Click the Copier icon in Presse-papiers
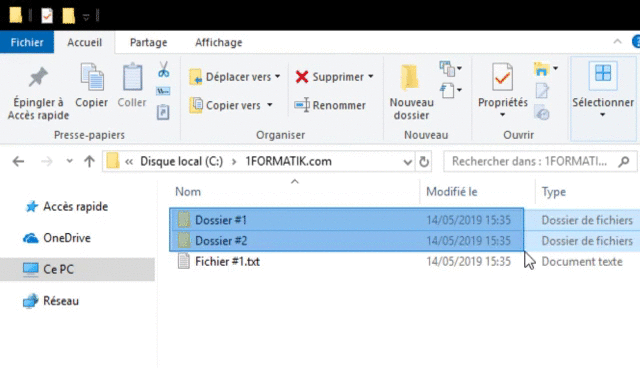The width and height of the screenshot is (640, 368). pyautogui.click(x=92, y=77)
